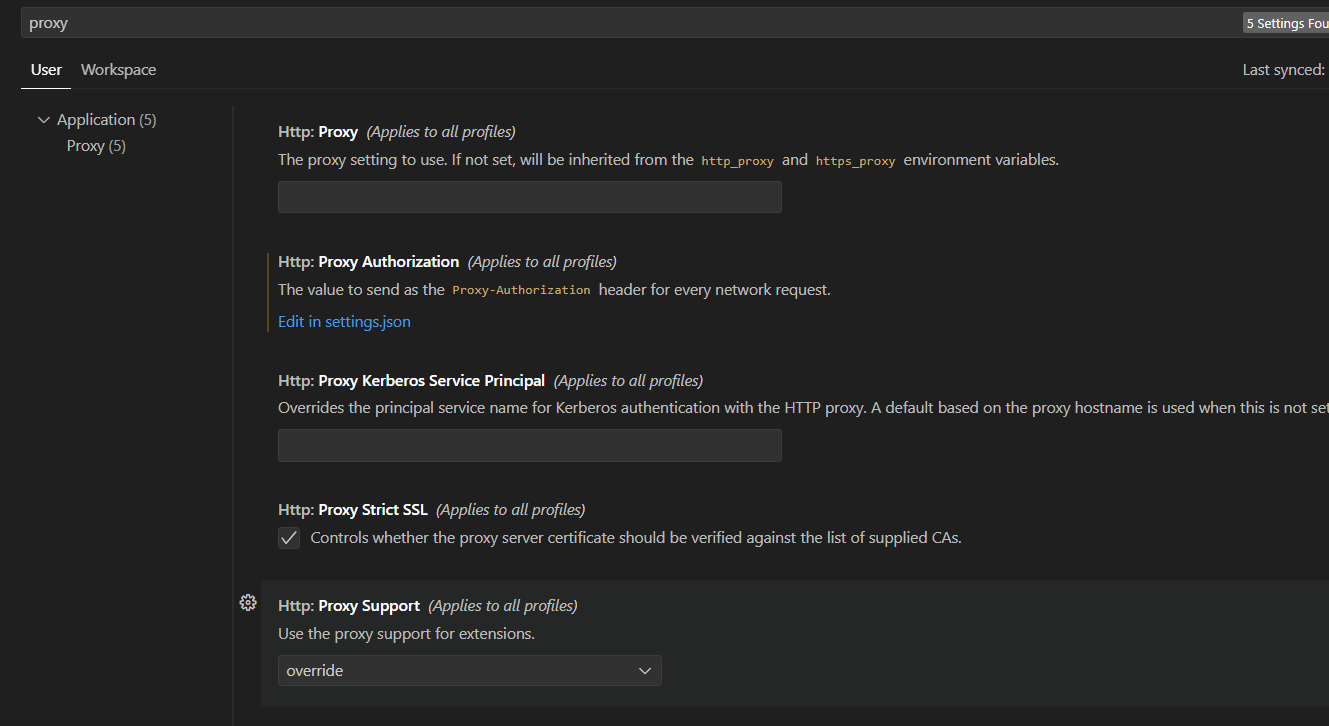The image size is (1329, 726).
Task: Click the http_proxy code snippet
Action: pos(737,160)
